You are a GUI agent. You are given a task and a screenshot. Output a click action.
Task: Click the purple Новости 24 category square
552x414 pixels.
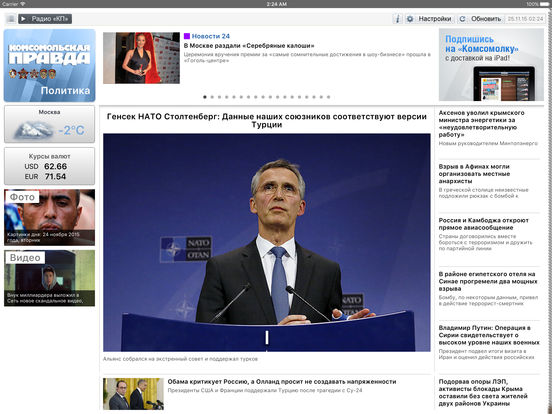tap(187, 36)
